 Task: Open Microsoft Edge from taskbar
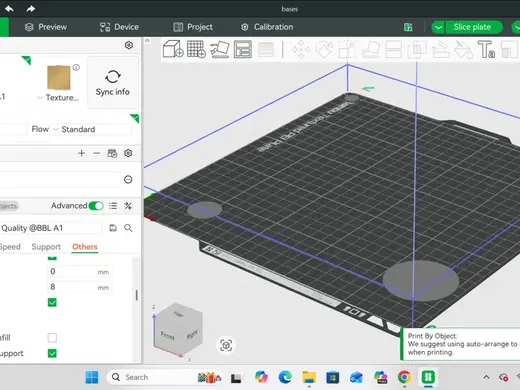(285, 377)
